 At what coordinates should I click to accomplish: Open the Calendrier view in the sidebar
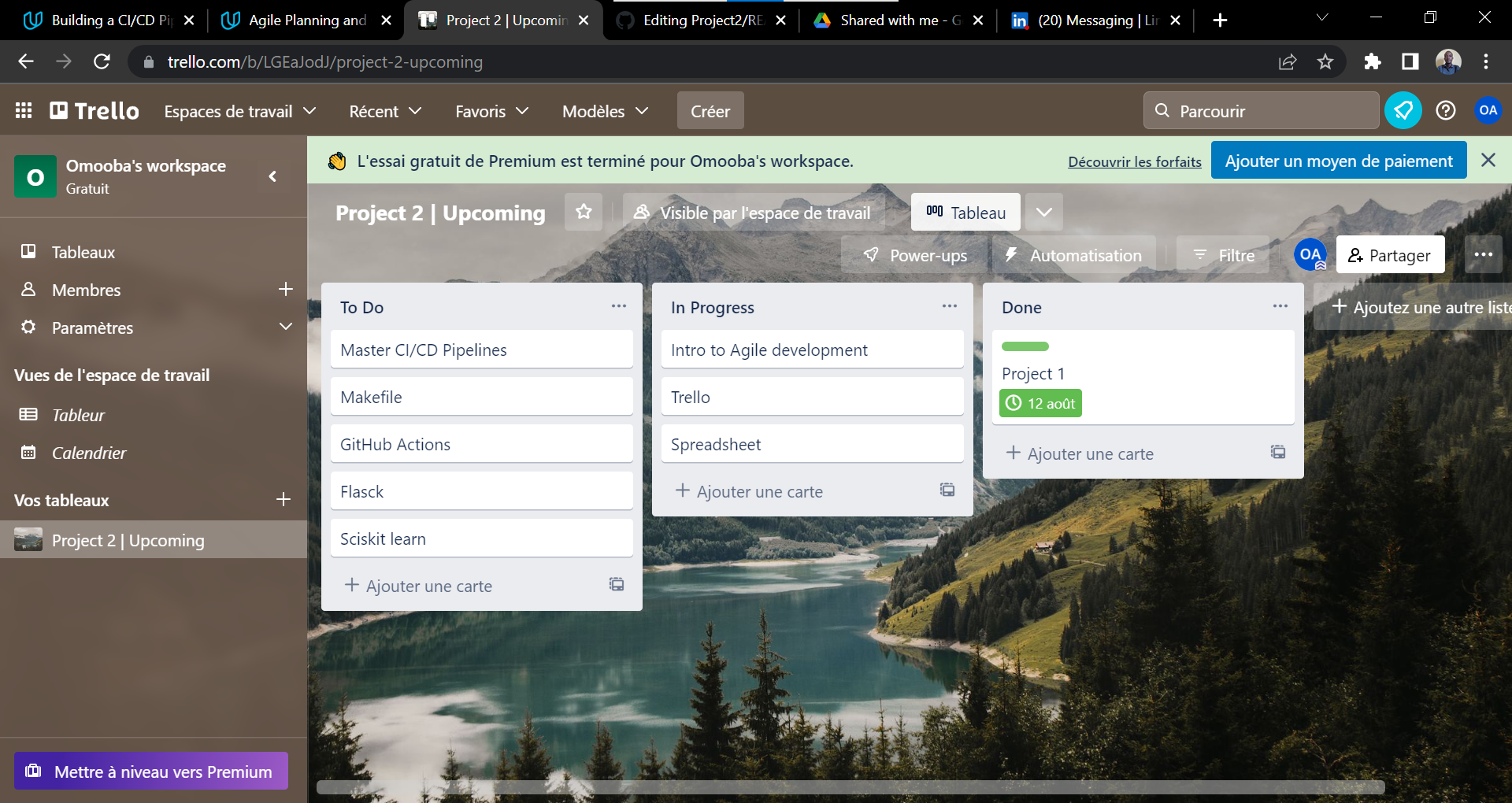tap(88, 453)
